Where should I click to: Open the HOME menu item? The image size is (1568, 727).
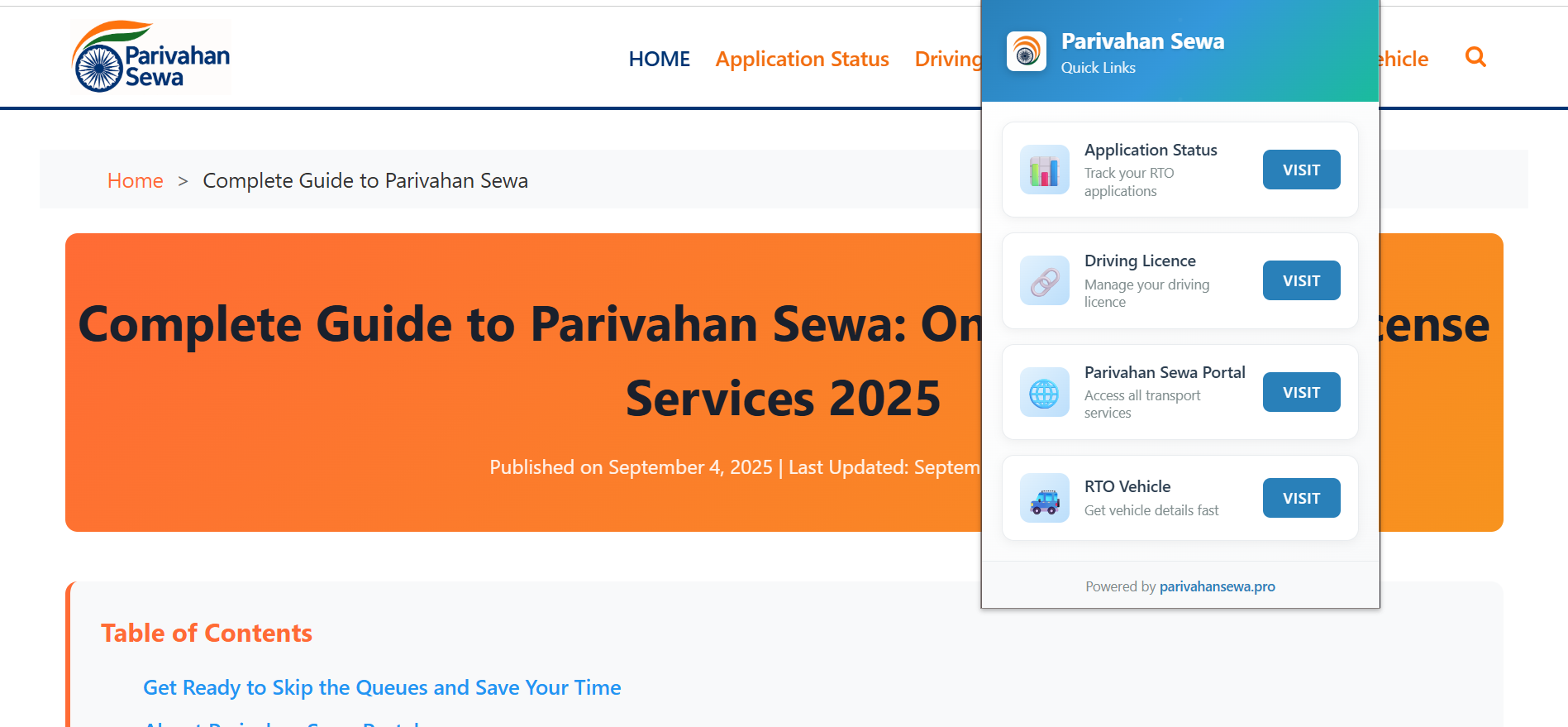click(659, 59)
